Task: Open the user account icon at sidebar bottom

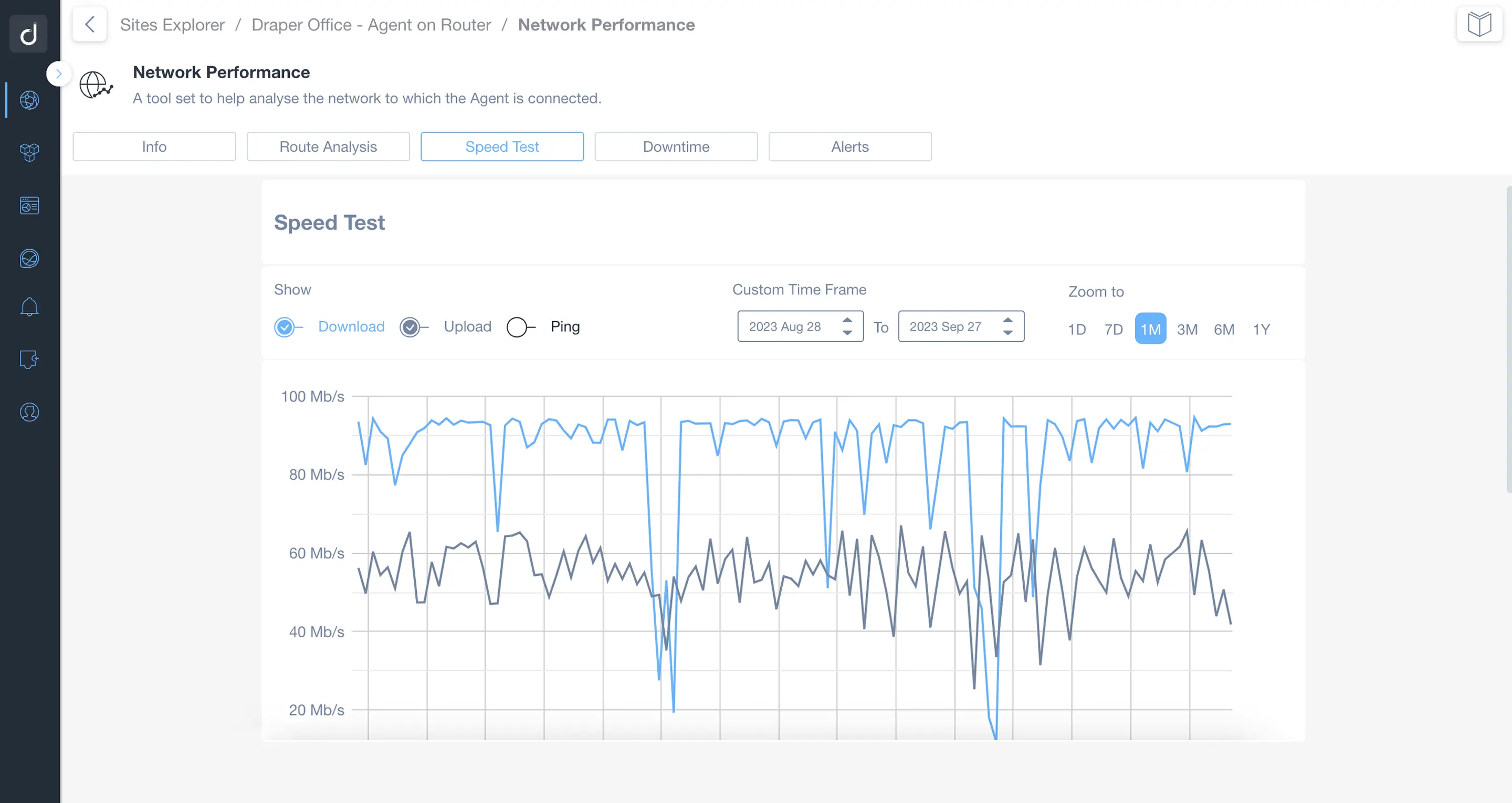Action: pos(28,412)
